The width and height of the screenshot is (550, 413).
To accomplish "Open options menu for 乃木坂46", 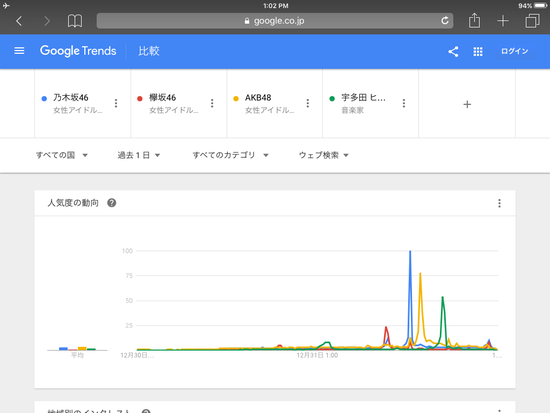I will 116,103.
